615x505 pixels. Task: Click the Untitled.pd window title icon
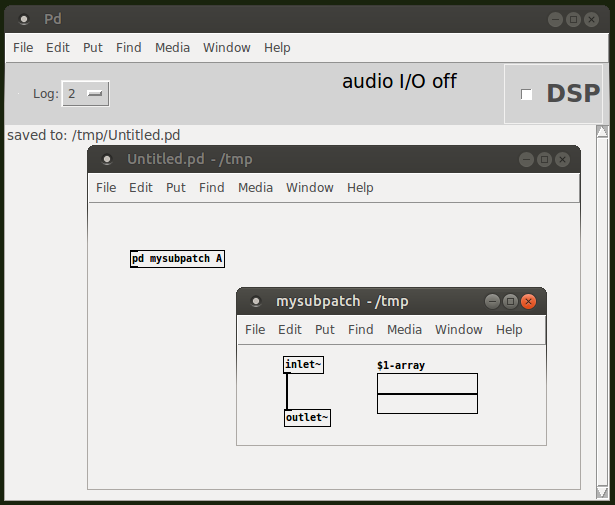click(107, 159)
